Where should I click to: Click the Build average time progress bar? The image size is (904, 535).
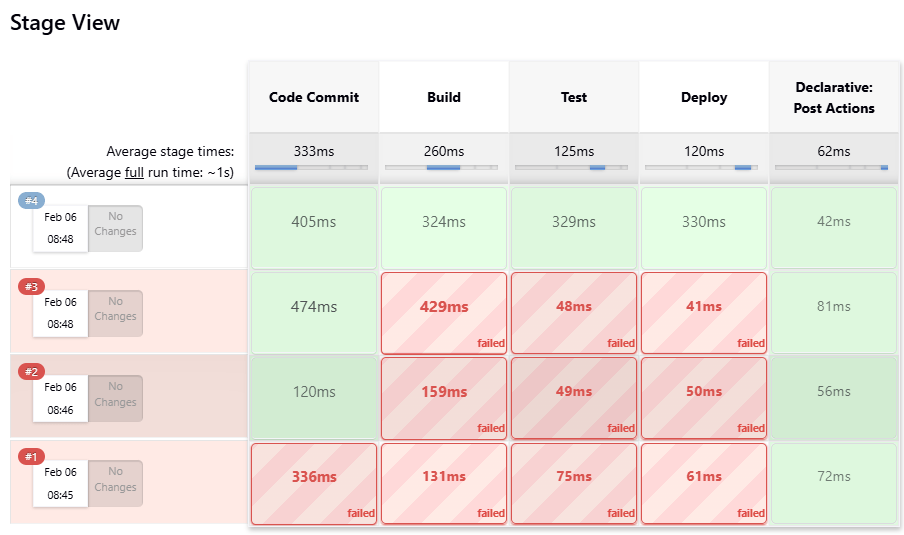[443, 168]
